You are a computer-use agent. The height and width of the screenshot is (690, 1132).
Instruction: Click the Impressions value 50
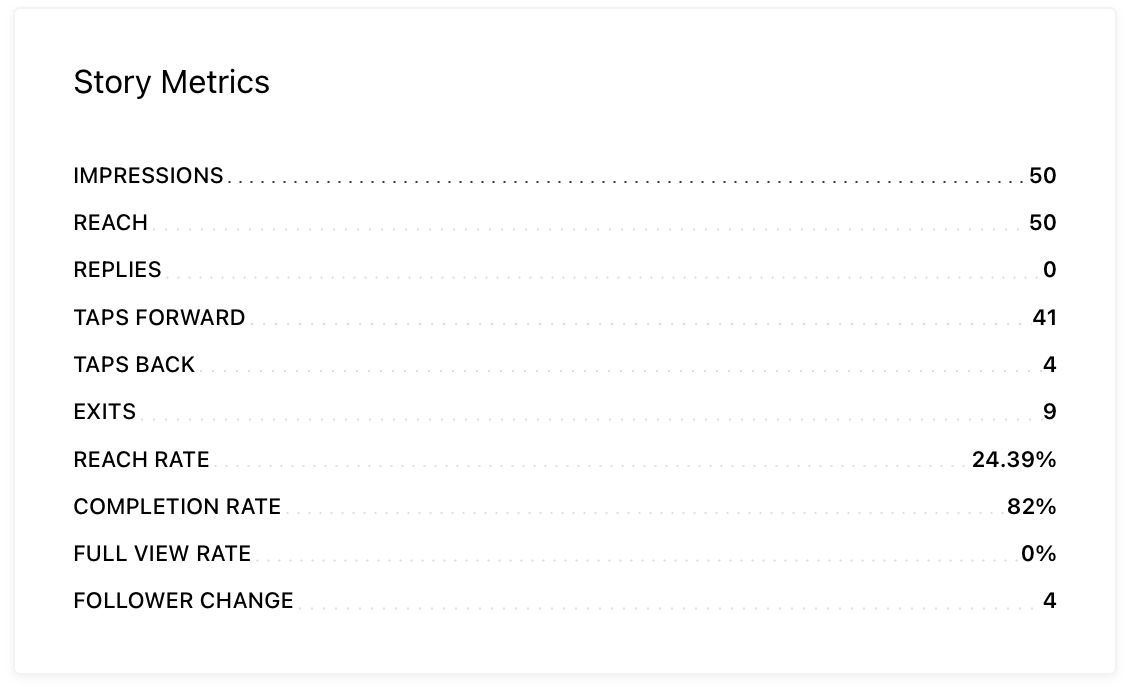pos(1042,175)
